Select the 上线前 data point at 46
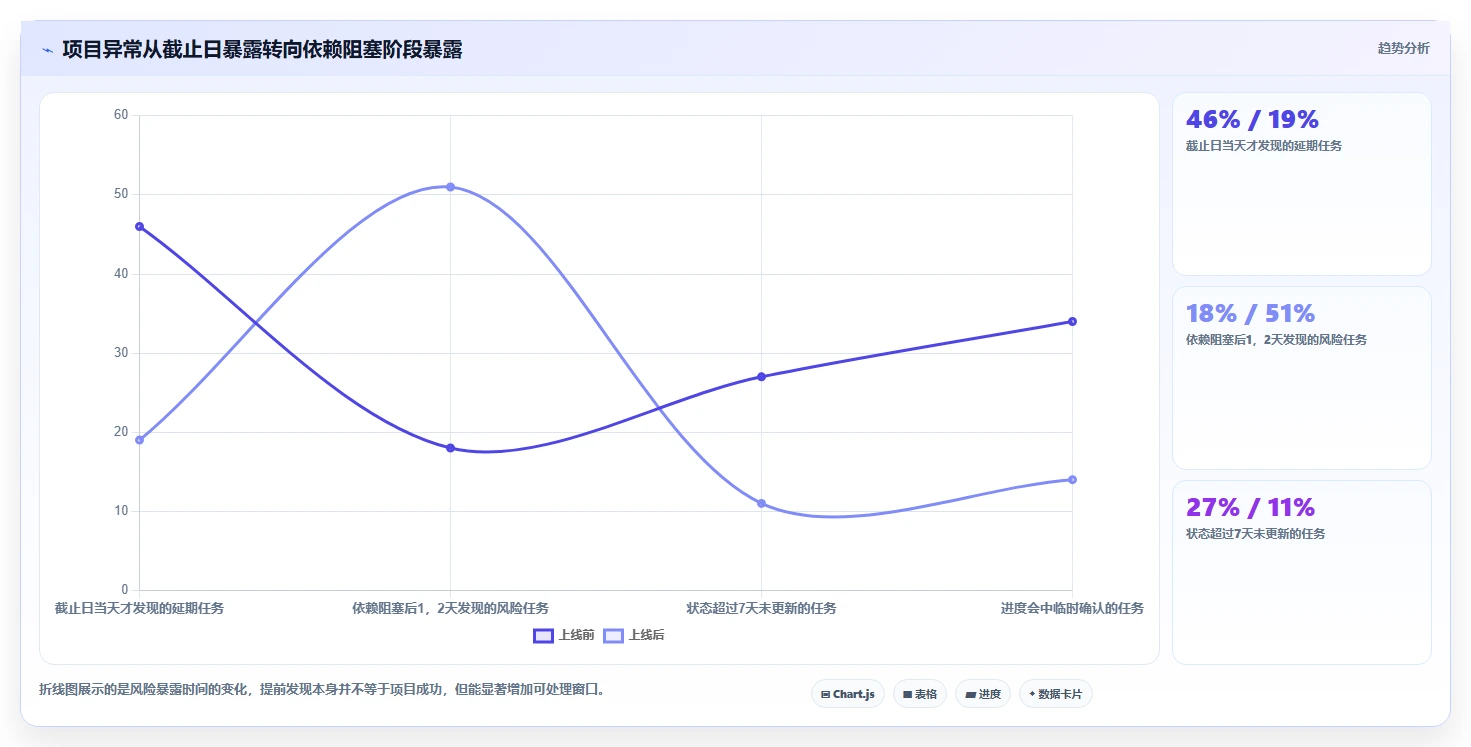 coord(139,226)
